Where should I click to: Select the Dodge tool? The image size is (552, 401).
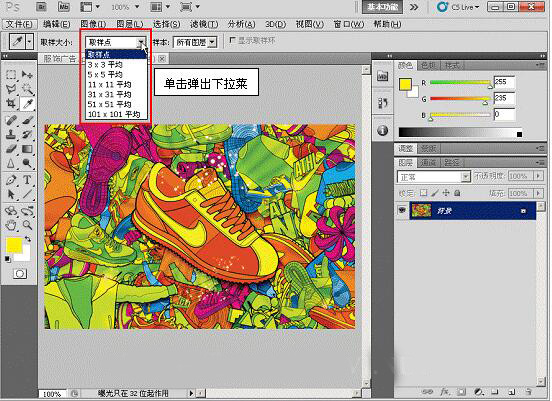27,163
